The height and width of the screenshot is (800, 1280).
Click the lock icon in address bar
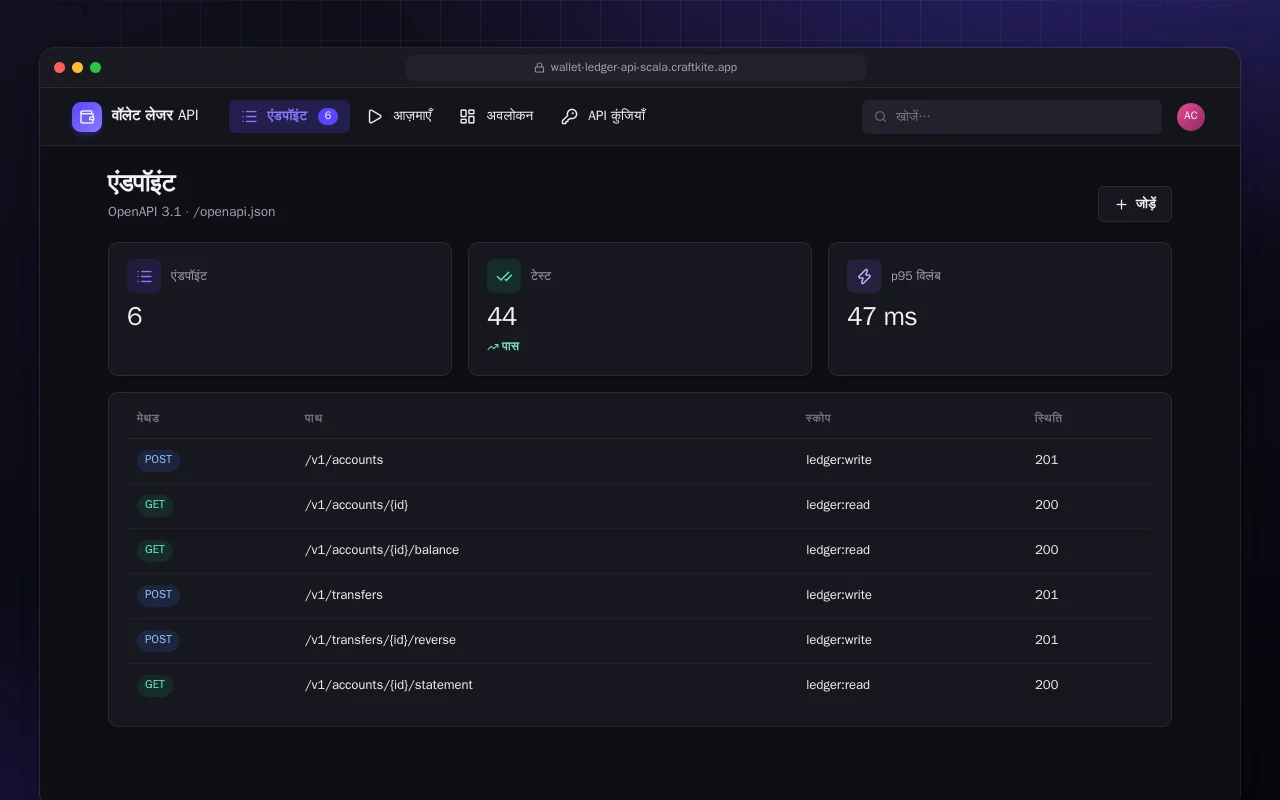tap(540, 68)
